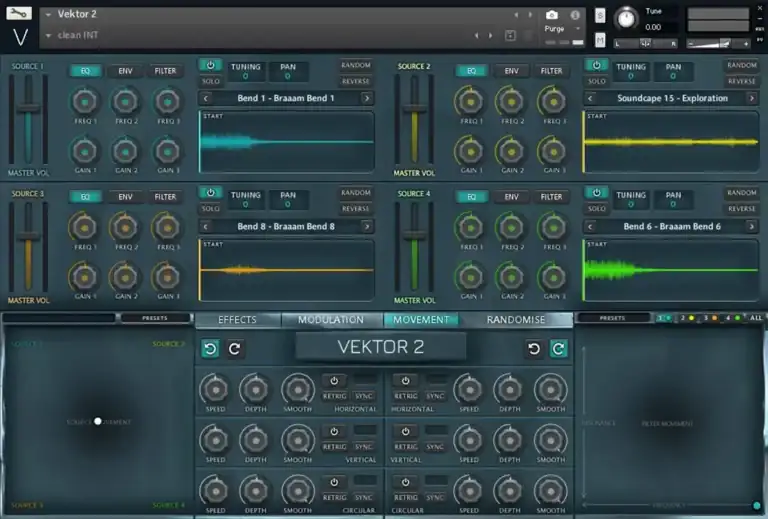Open Source 2 sample name 'Soundcape 15 - Exploration'
768x519 pixels.
coord(672,98)
